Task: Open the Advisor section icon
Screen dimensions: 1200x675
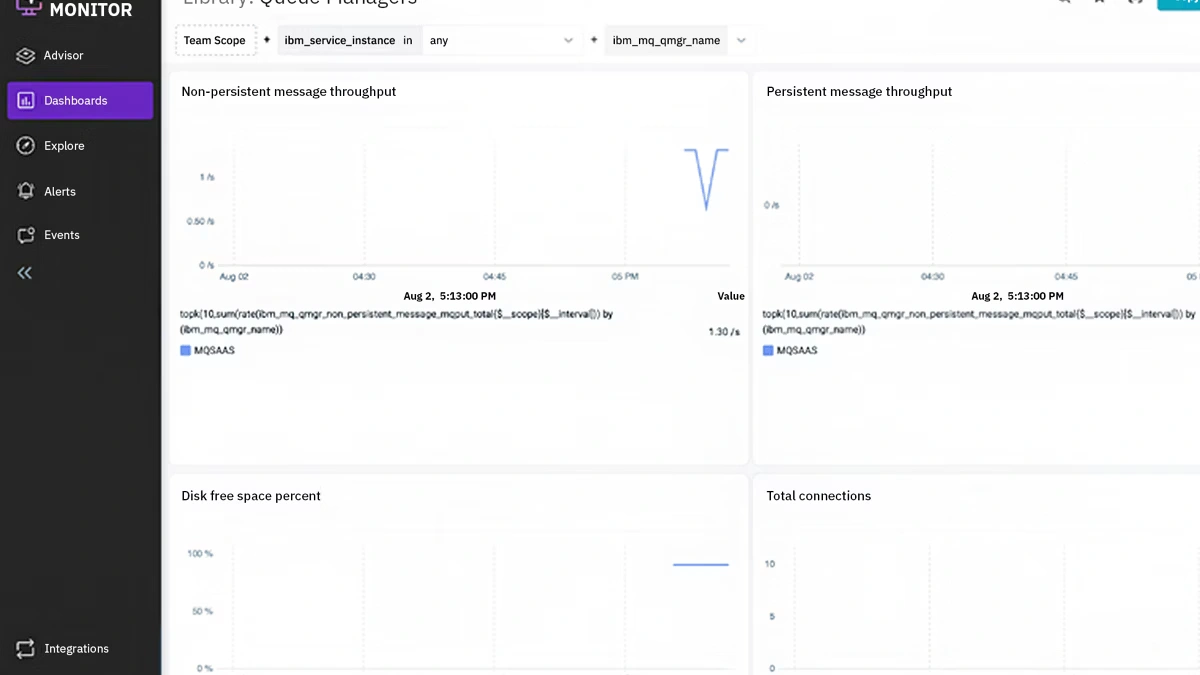Action: click(x=26, y=56)
